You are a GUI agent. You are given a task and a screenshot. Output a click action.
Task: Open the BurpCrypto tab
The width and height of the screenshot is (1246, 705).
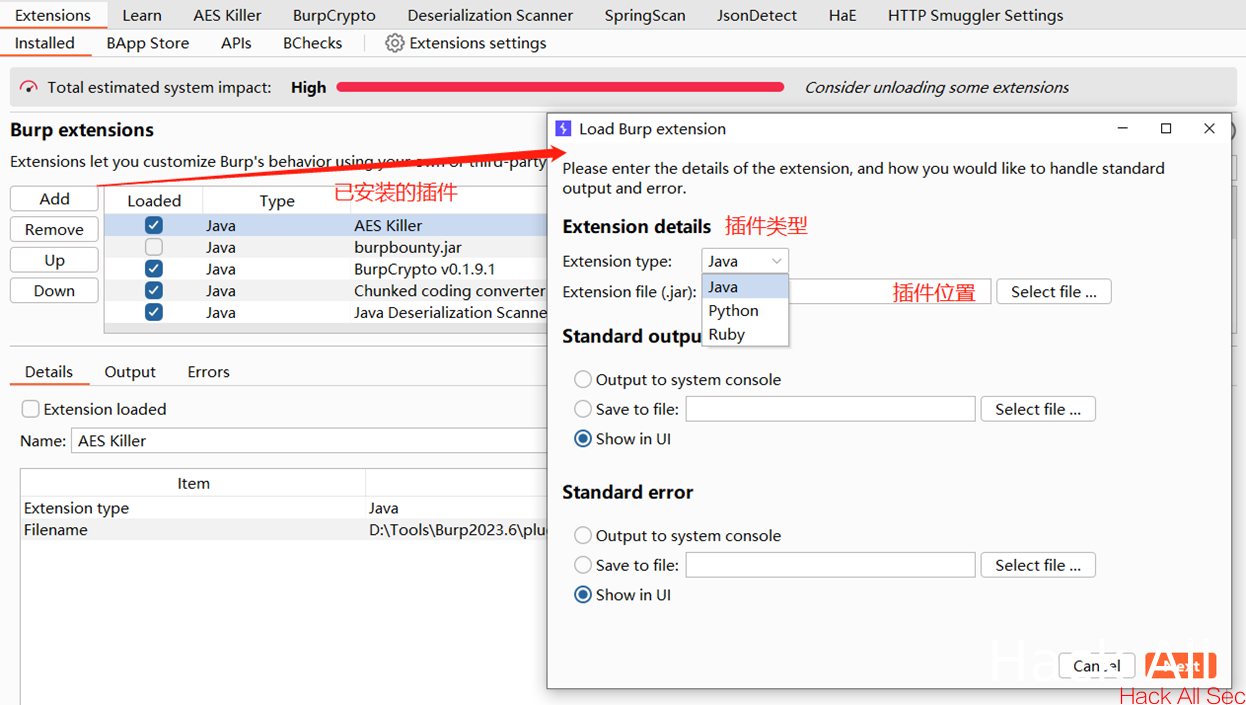click(x=334, y=15)
